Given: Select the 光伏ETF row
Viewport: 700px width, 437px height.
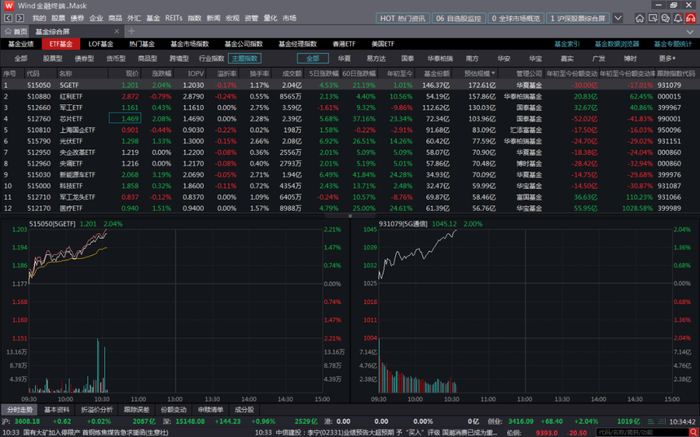Looking at the screenshot, I should click(x=350, y=141).
